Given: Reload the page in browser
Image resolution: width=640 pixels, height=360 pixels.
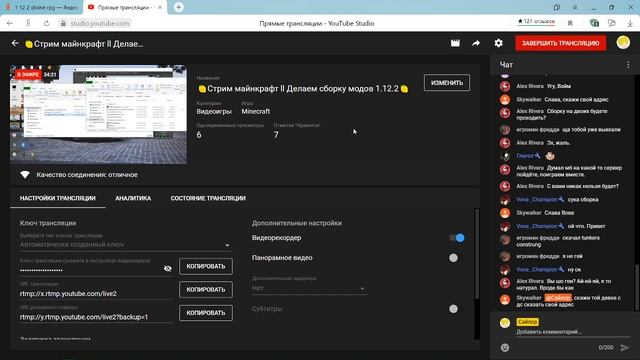Looking at the screenshot, I should 47,23.
